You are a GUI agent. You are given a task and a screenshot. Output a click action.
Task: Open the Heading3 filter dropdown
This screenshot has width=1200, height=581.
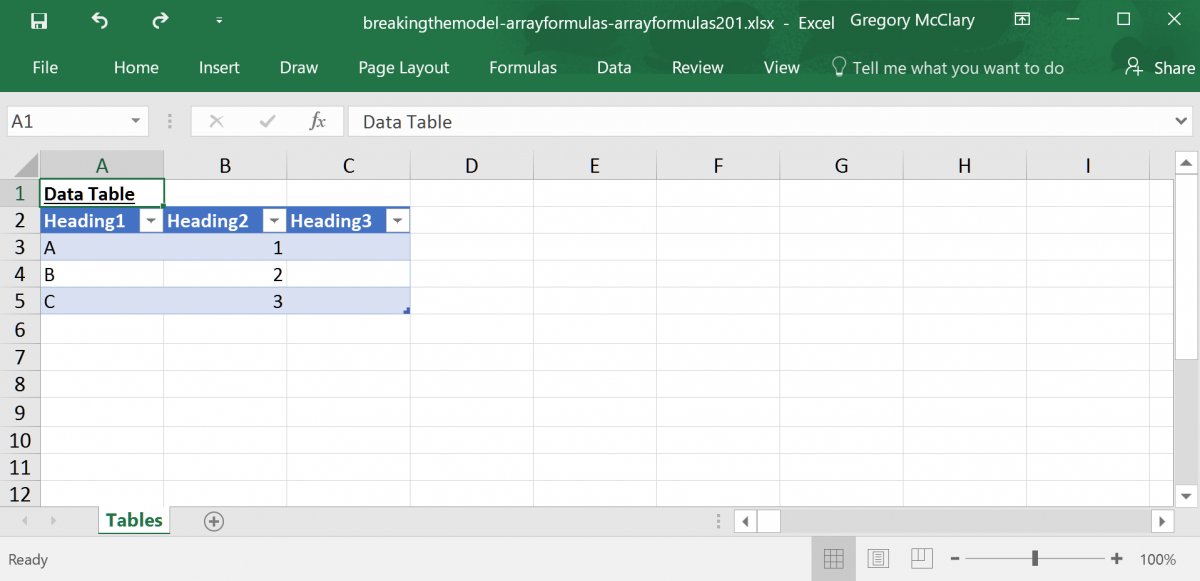click(x=397, y=219)
